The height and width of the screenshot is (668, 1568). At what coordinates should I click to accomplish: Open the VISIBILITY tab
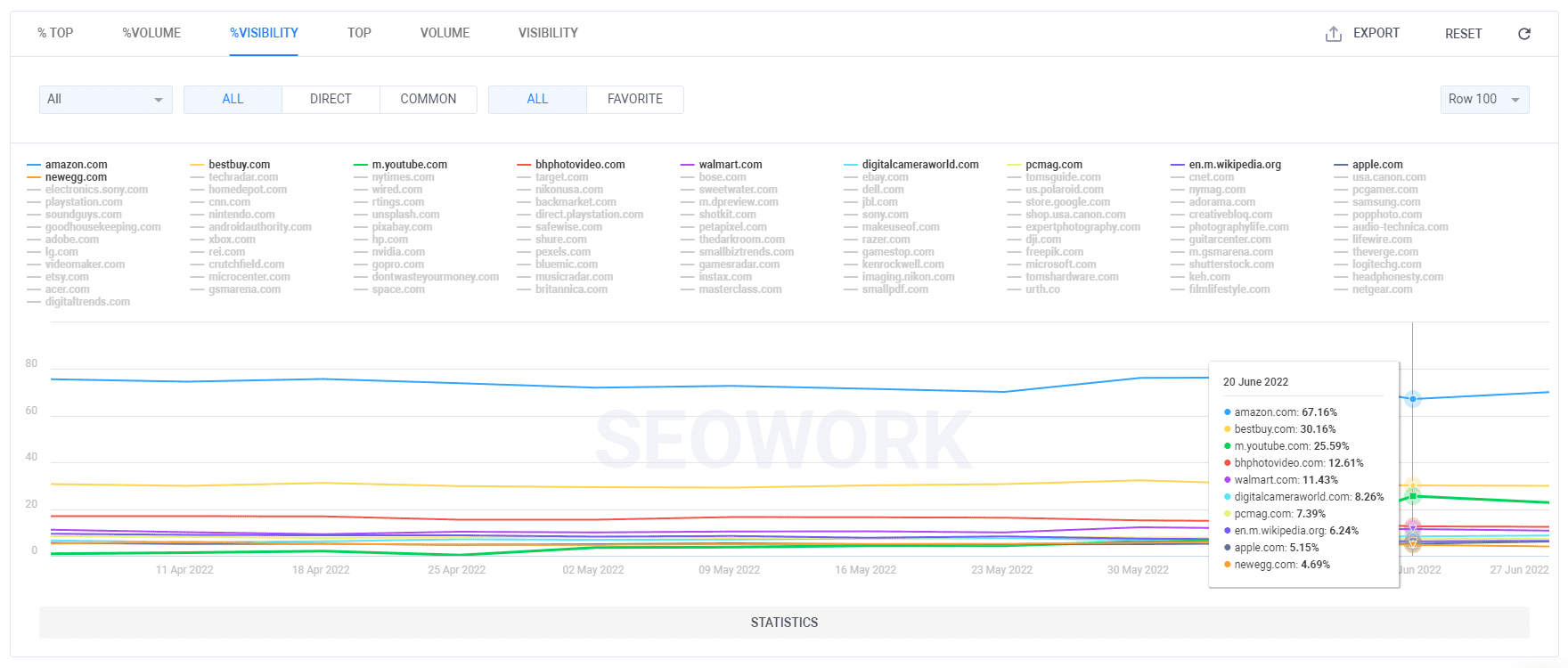point(548,33)
